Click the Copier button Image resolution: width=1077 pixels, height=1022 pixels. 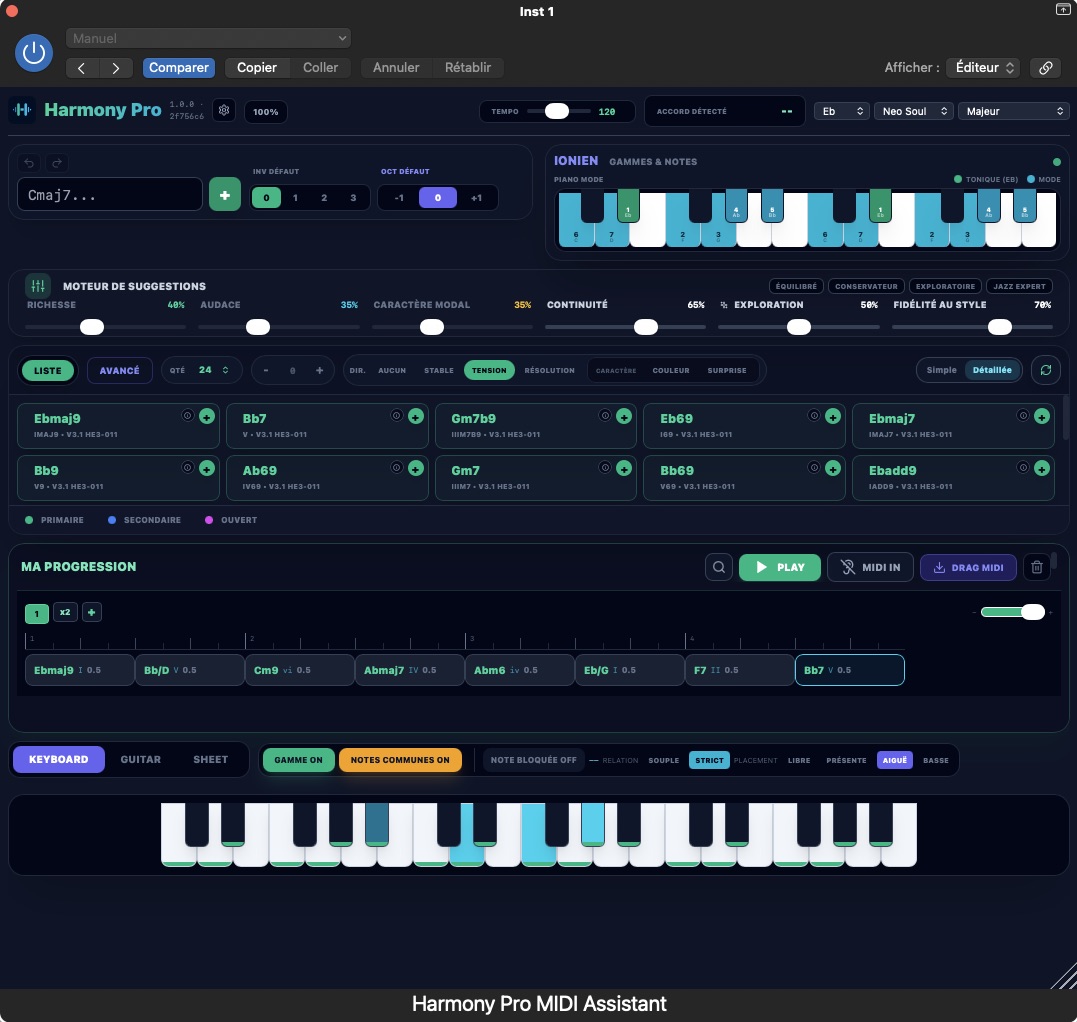[x=256, y=67]
